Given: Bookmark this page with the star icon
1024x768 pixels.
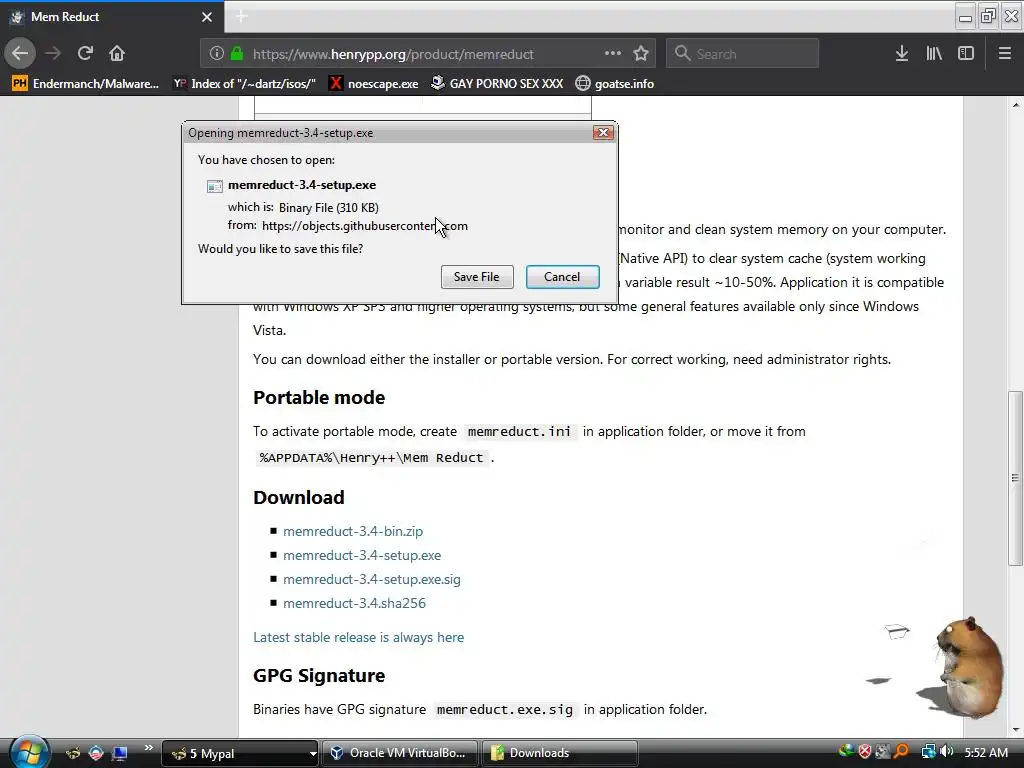Looking at the screenshot, I should [641, 54].
